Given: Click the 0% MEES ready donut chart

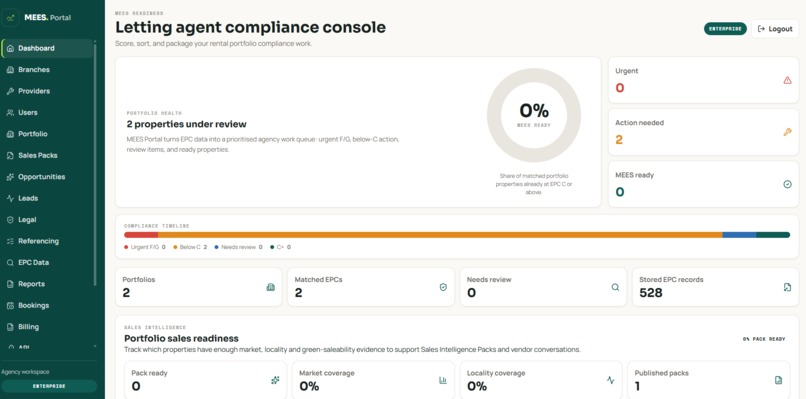Looking at the screenshot, I should click(x=534, y=116).
